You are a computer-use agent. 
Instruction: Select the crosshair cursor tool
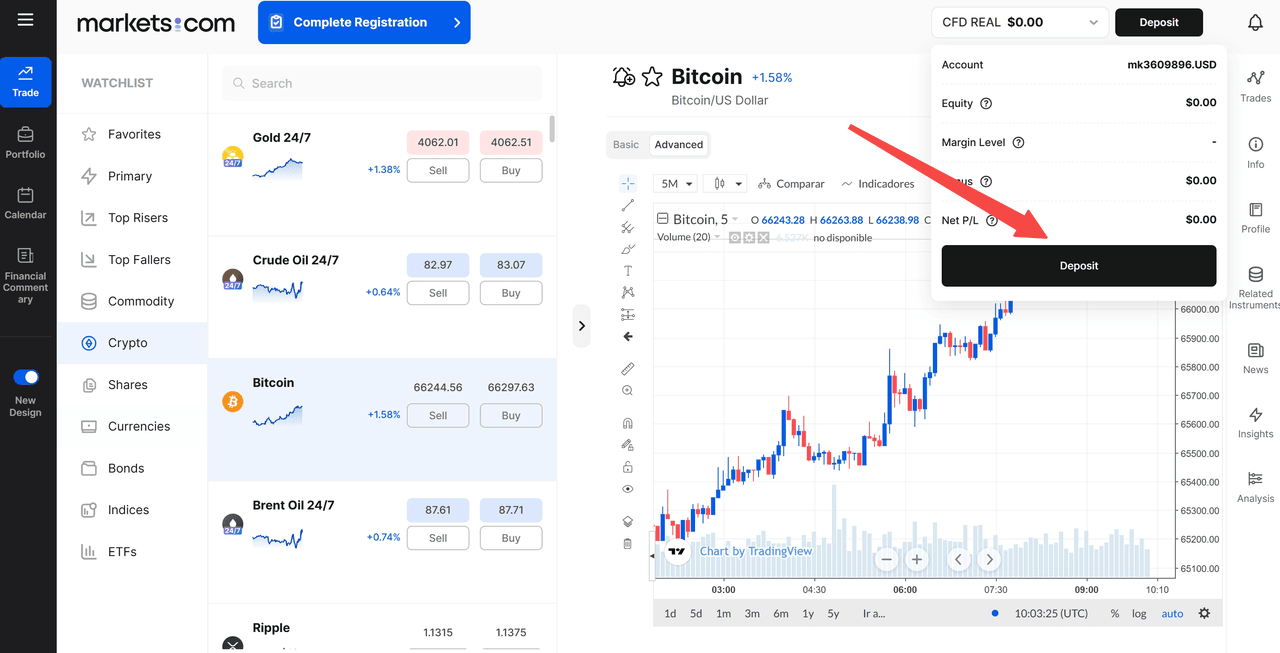(x=628, y=184)
